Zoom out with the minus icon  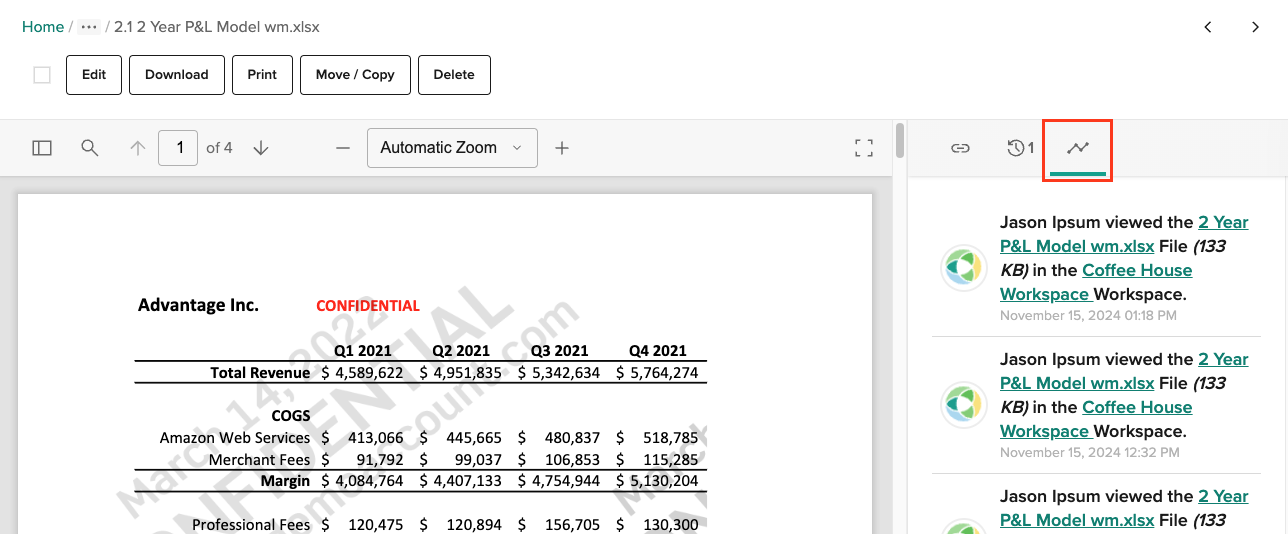343,148
